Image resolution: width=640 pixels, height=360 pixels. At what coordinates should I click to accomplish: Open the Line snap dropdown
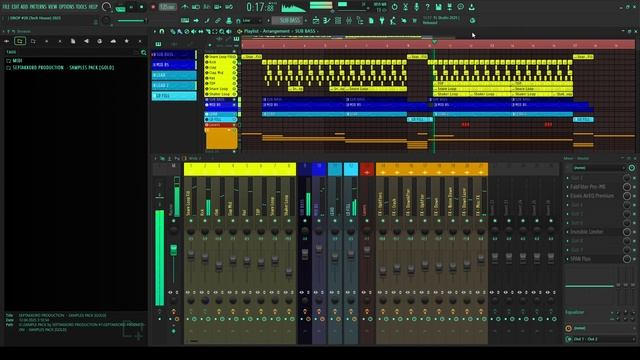tap(252, 20)
